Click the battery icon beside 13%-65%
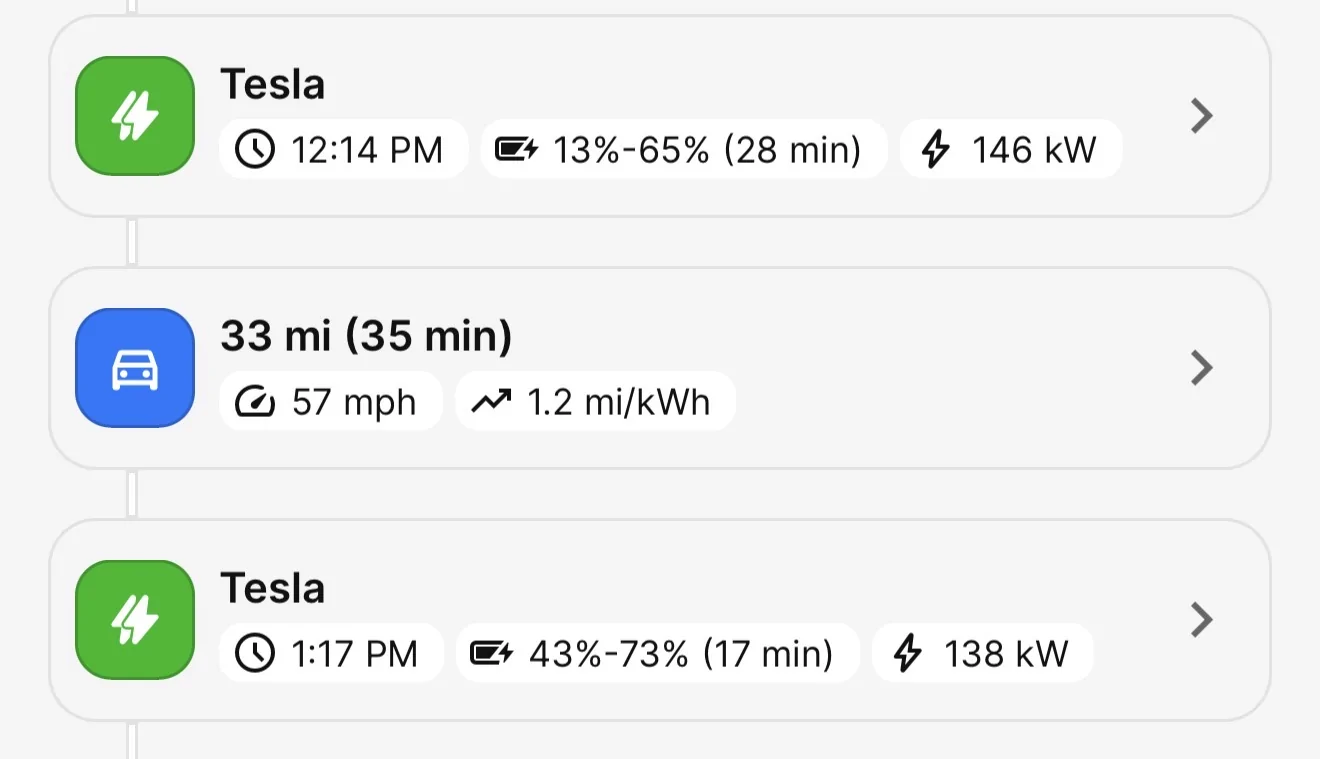Image resolution: width=1320 pixels, height=759 pixels. point(517,150)
